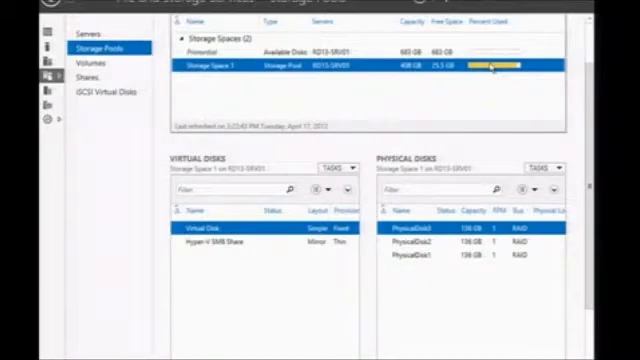Click the Physical Disks filter input

point(436,189)
